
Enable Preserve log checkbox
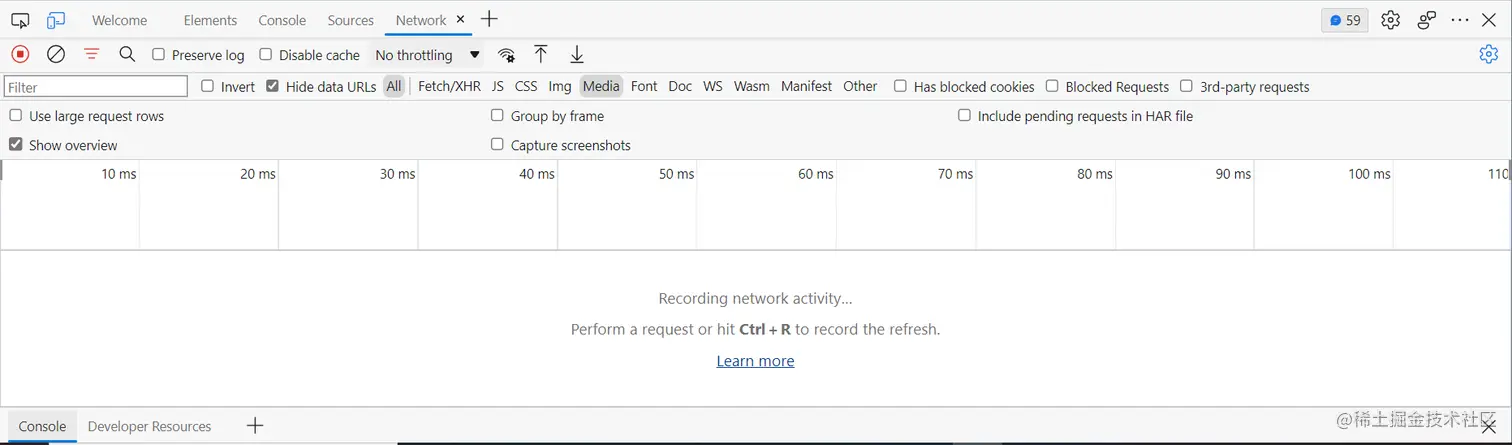158,55
